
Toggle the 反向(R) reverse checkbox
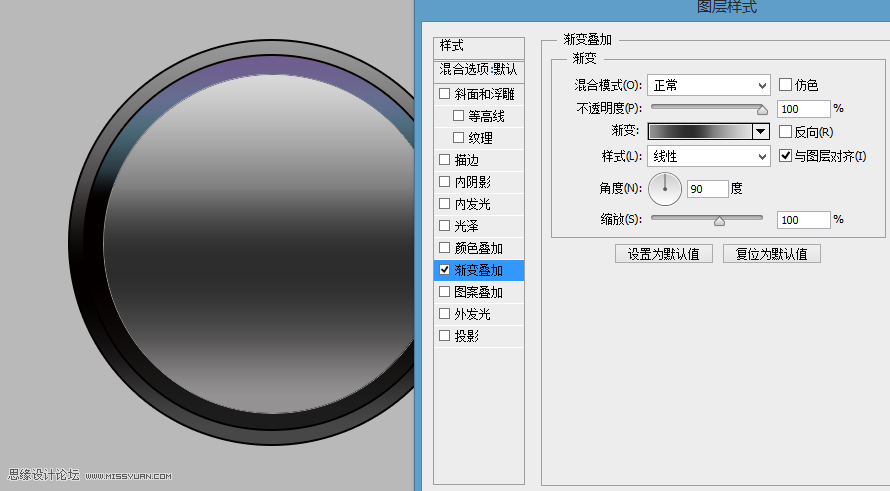pos(786,132)
